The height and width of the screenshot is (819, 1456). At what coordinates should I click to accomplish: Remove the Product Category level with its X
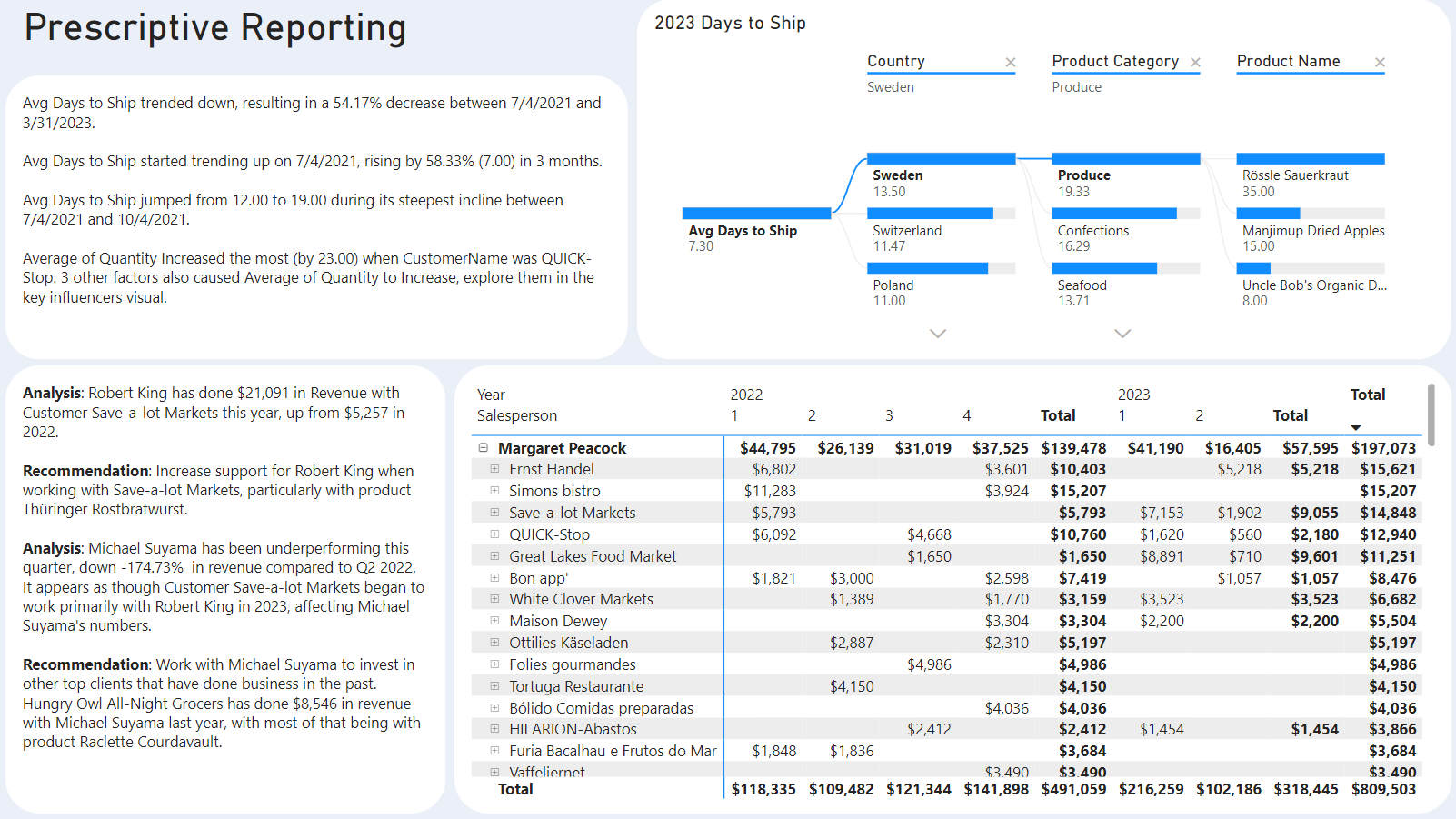pyautogui.click(x=1195, y=63)
